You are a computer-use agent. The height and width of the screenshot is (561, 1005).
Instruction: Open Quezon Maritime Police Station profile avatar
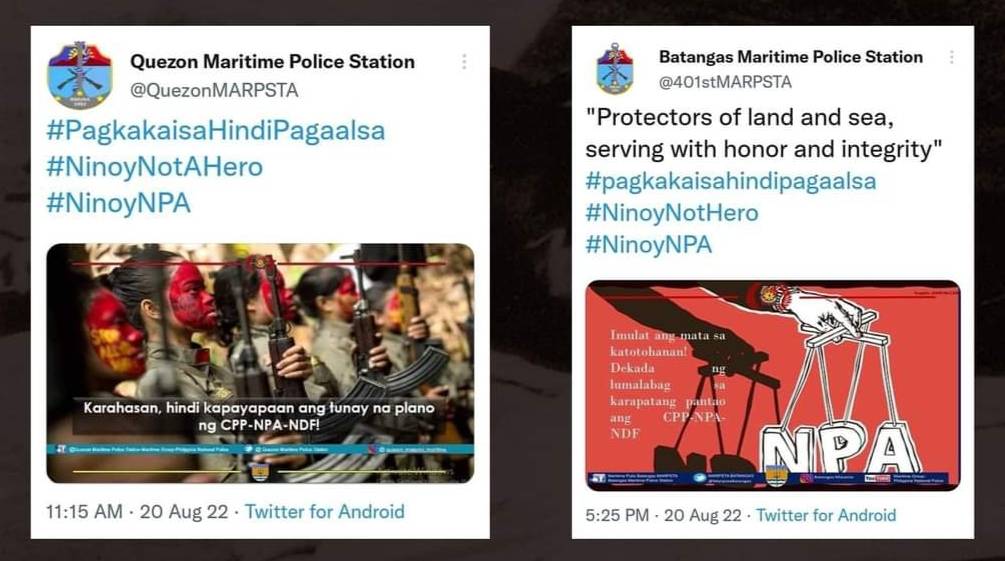point(79,75)
